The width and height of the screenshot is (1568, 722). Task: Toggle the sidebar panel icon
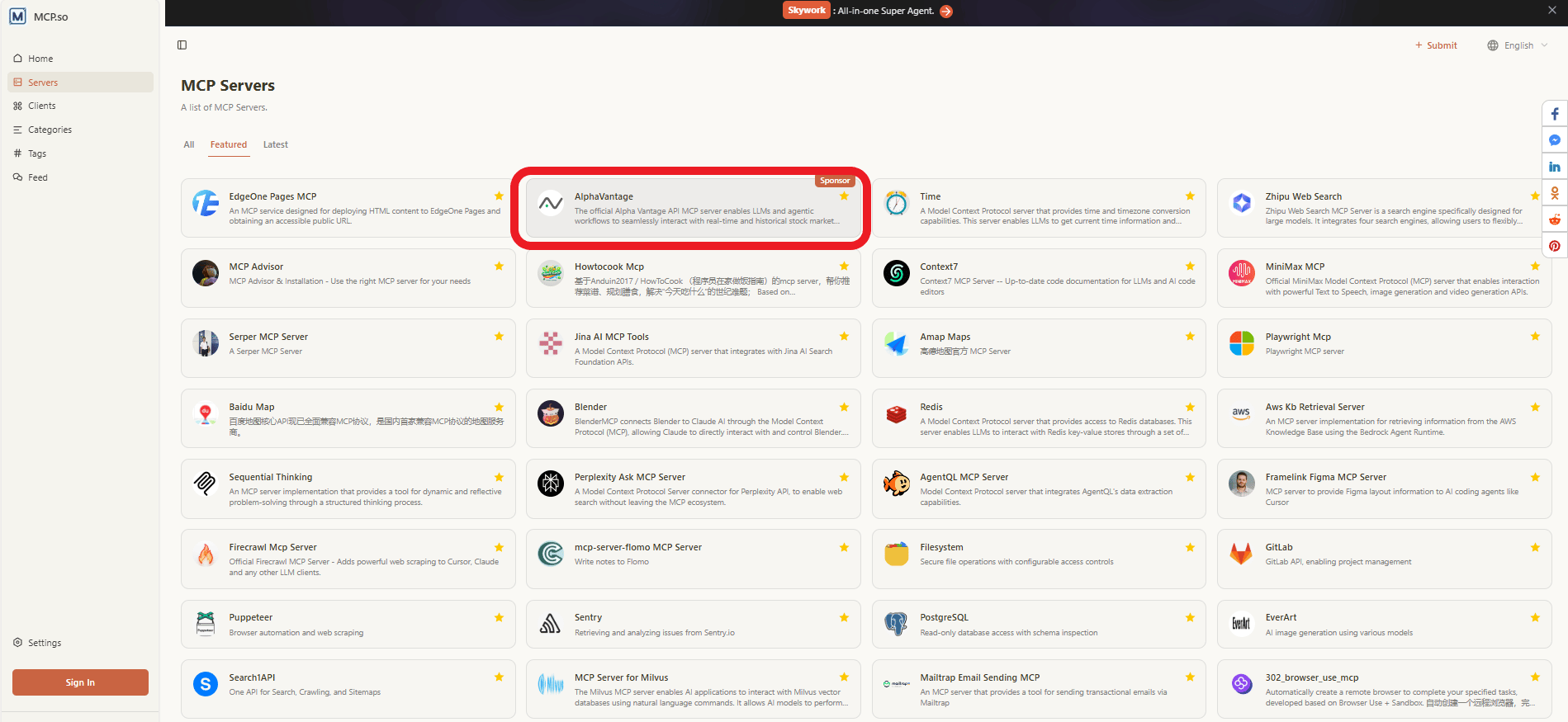click(182, 45)
